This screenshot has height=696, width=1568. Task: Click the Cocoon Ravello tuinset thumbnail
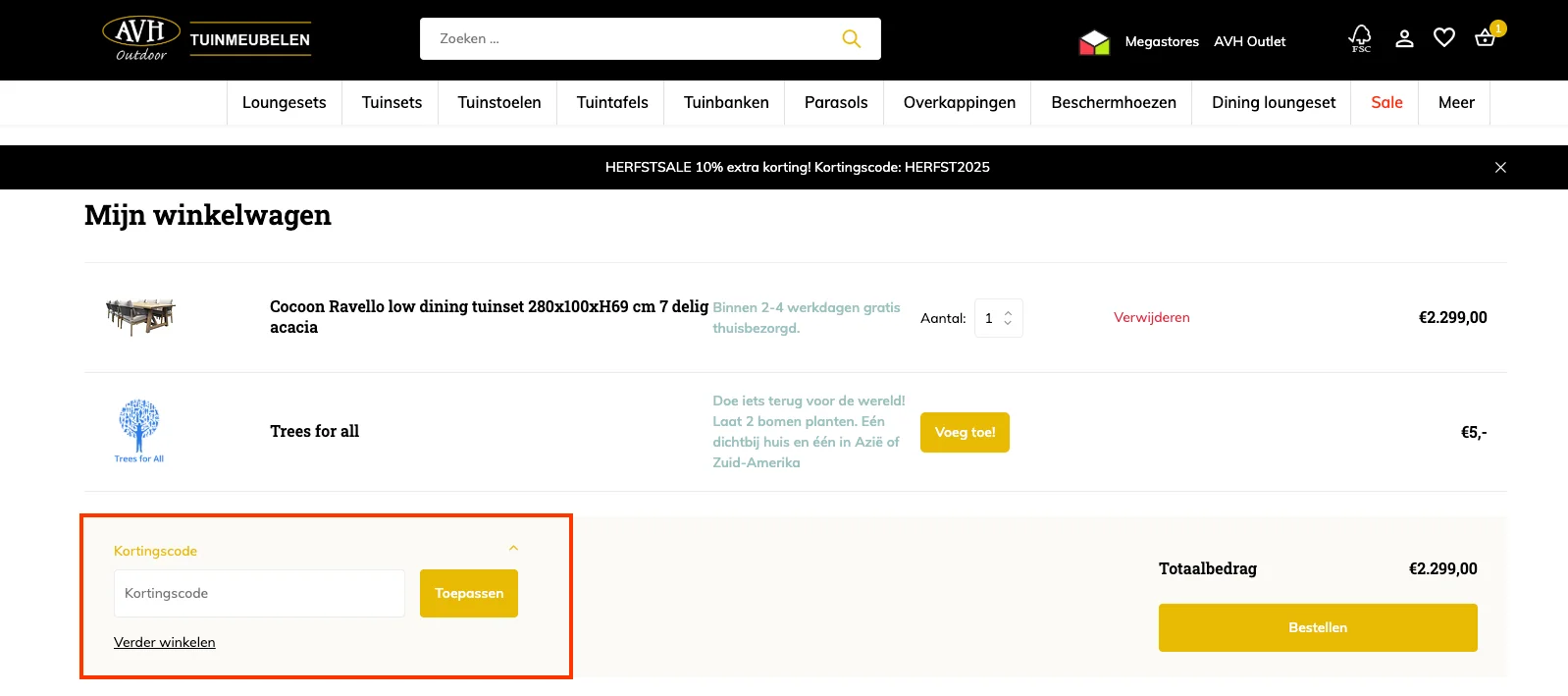[140, 317]
